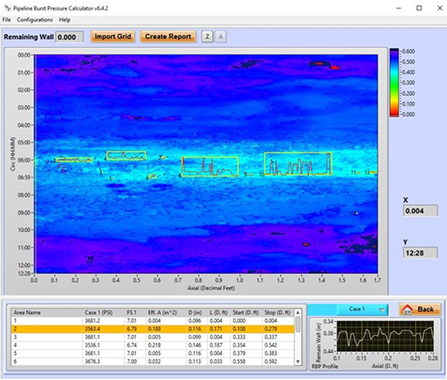
Task: Click the 1.0 tick on the axial axis
Action: click(239, 280)
